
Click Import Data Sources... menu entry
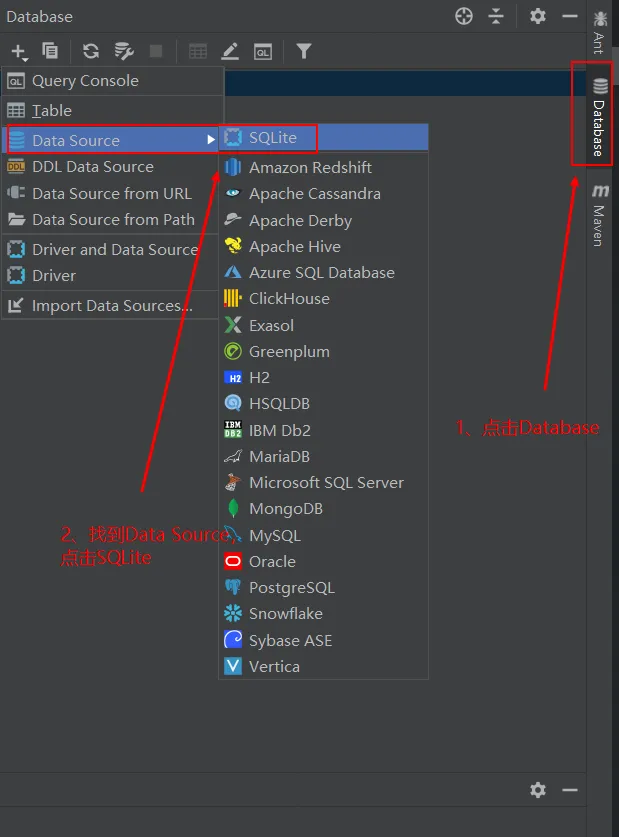112,306
